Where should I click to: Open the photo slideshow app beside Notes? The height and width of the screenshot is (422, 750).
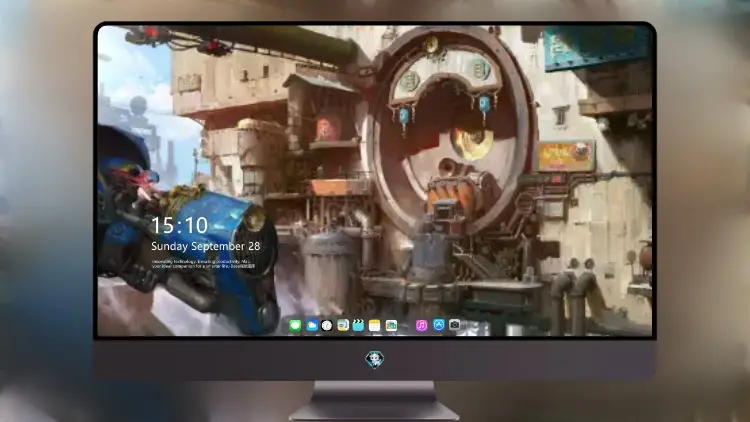pyautogui.click(x=391, y=326)
